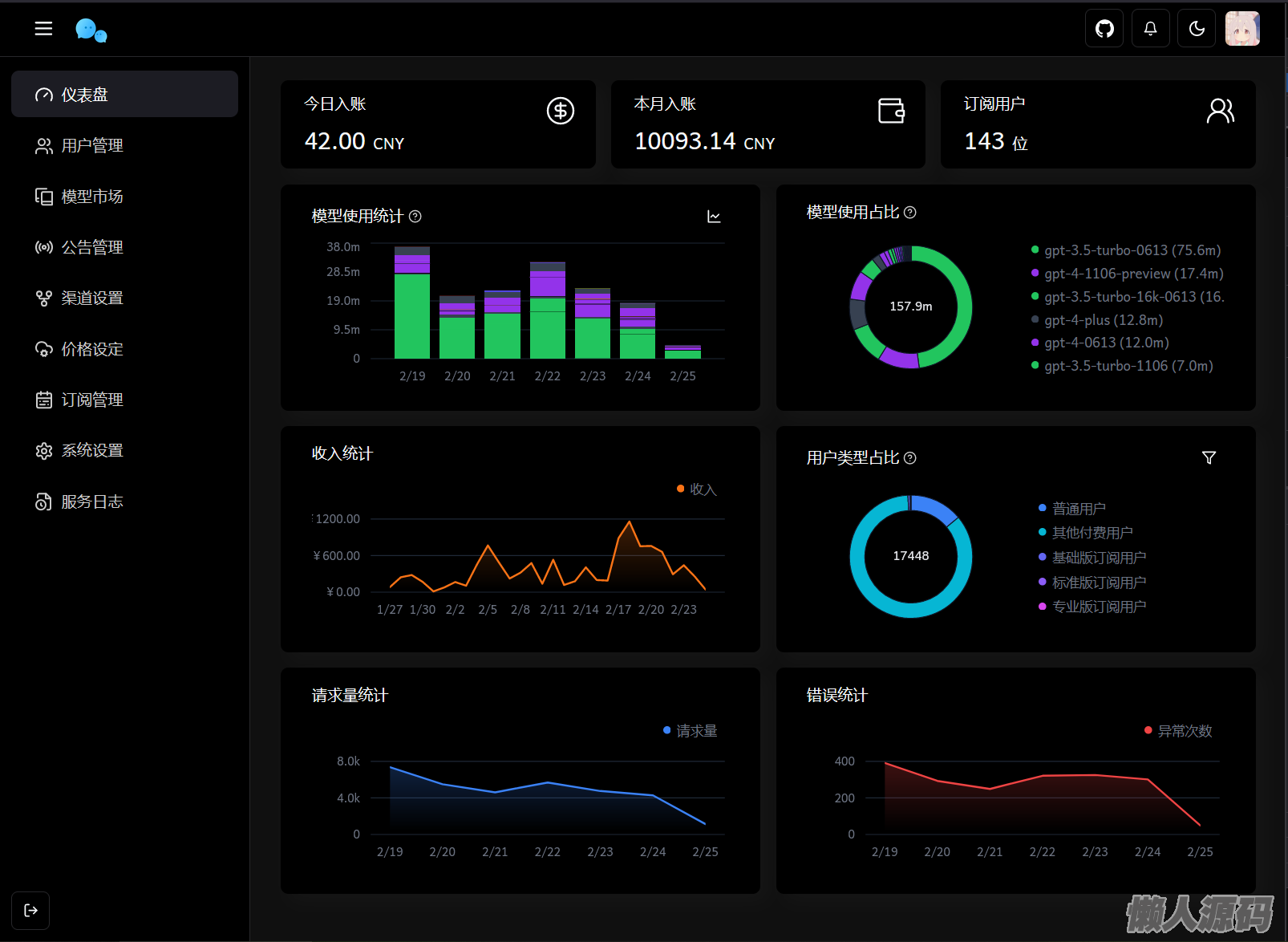Toggle gpt-4-plus legend entry
Image resolution: width=1288 pixels, height=942 pixels.
tap(1097, 320)
